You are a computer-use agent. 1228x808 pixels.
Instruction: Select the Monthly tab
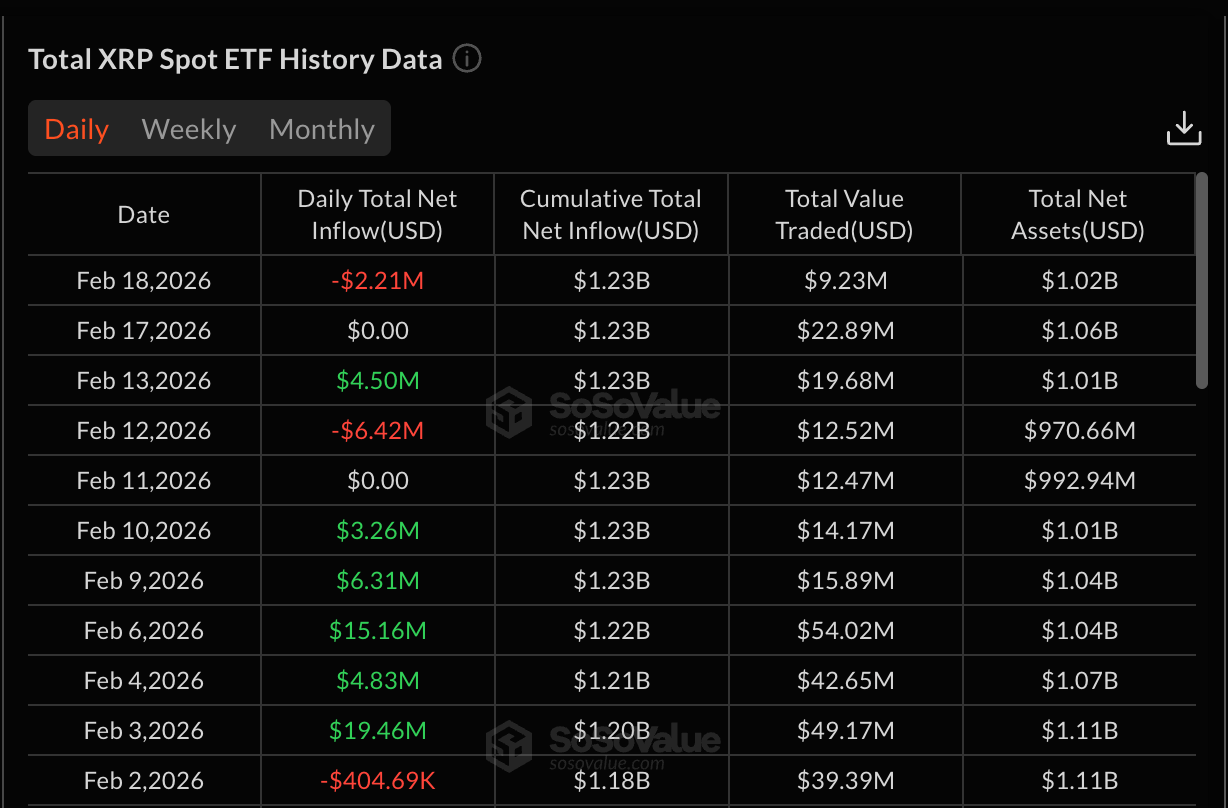(322, 129)
